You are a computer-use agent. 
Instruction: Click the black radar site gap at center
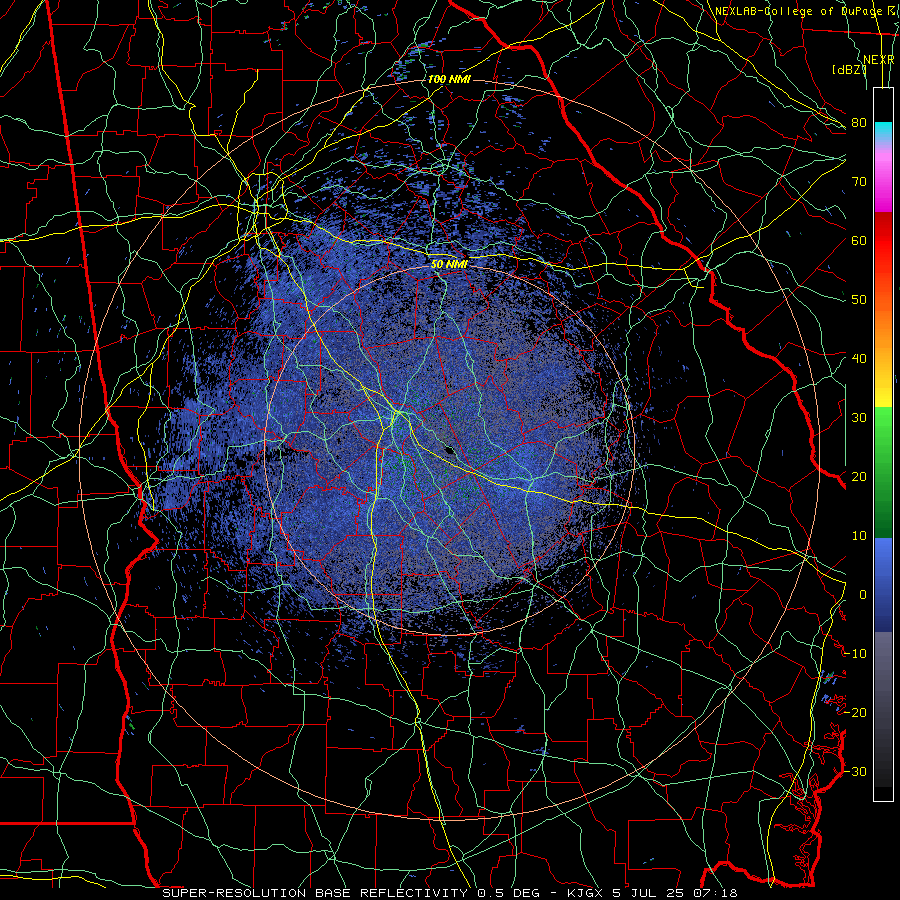pyautogui.click(x=449, y=450)
